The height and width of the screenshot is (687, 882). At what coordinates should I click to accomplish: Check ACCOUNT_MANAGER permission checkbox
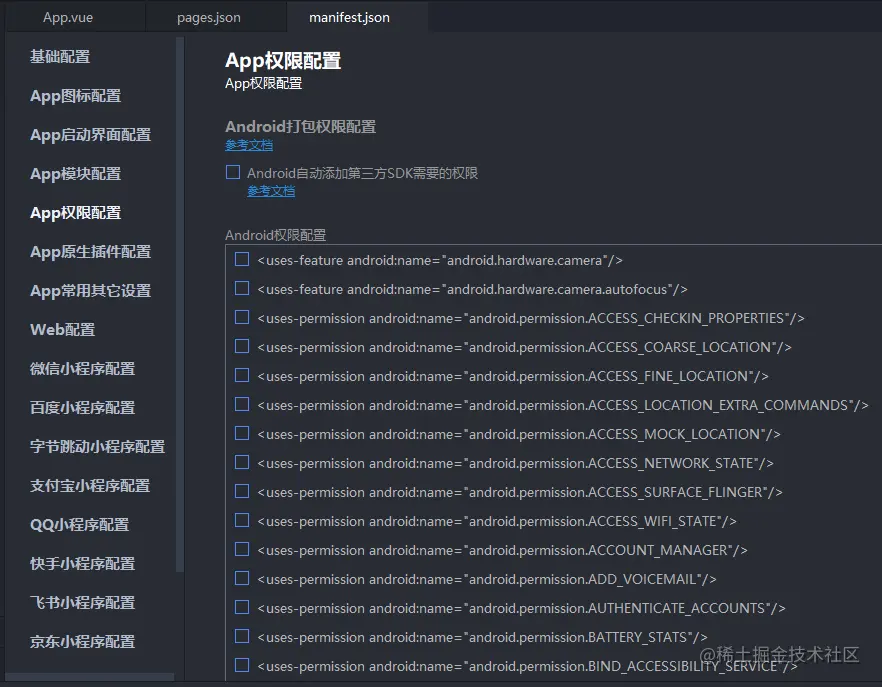(x=242, y=549)
